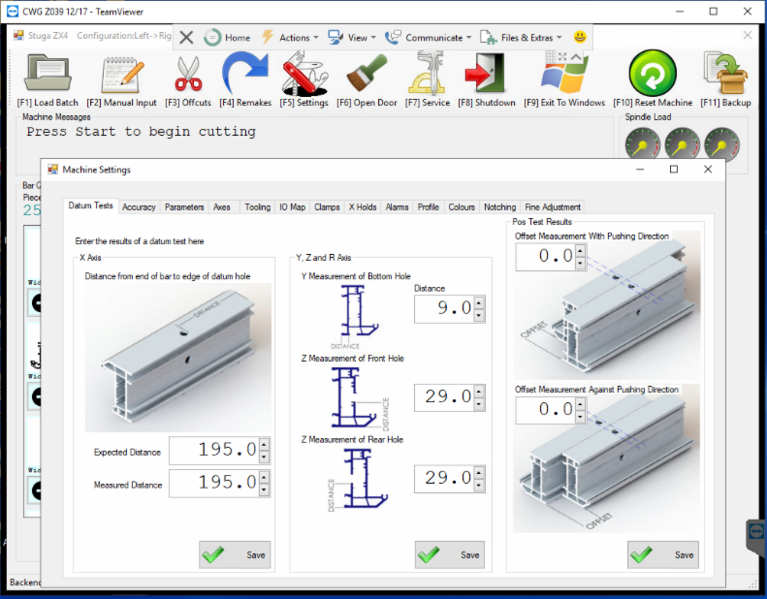Open TeamViewer Actions dropdown
The image size is (767, 599).
click(290, 38)
